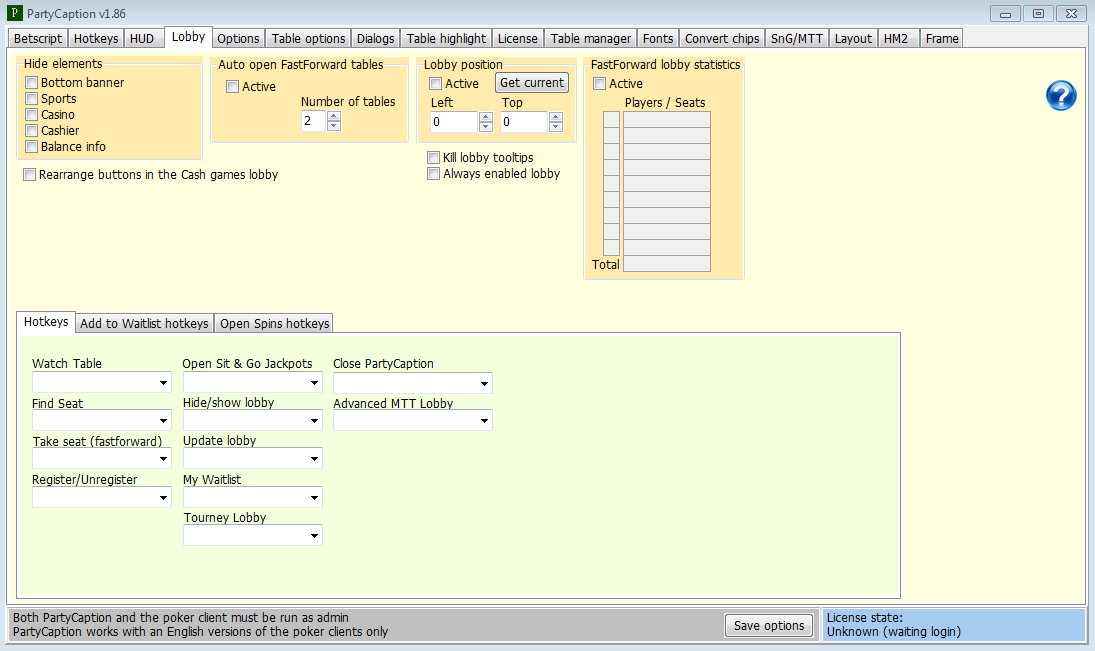This screenshot has height=651, width=1095.
Task: Click the Total Players / Seats field
Action: 667,264
